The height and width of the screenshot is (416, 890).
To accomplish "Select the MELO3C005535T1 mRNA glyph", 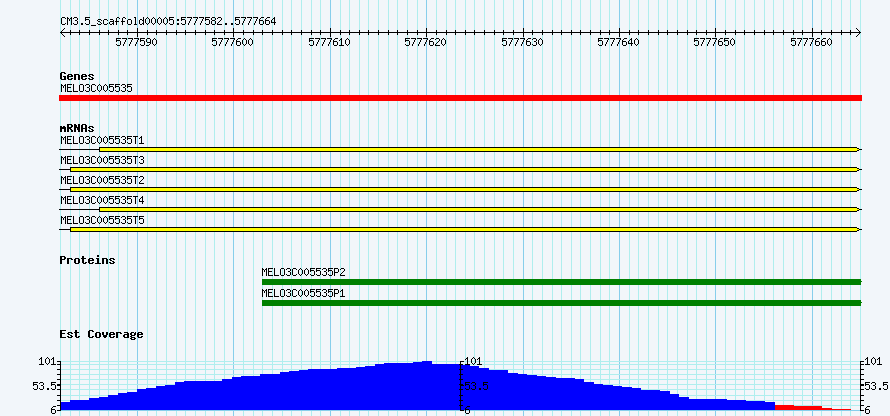I will pyautogui.click(x=460, y=149).
